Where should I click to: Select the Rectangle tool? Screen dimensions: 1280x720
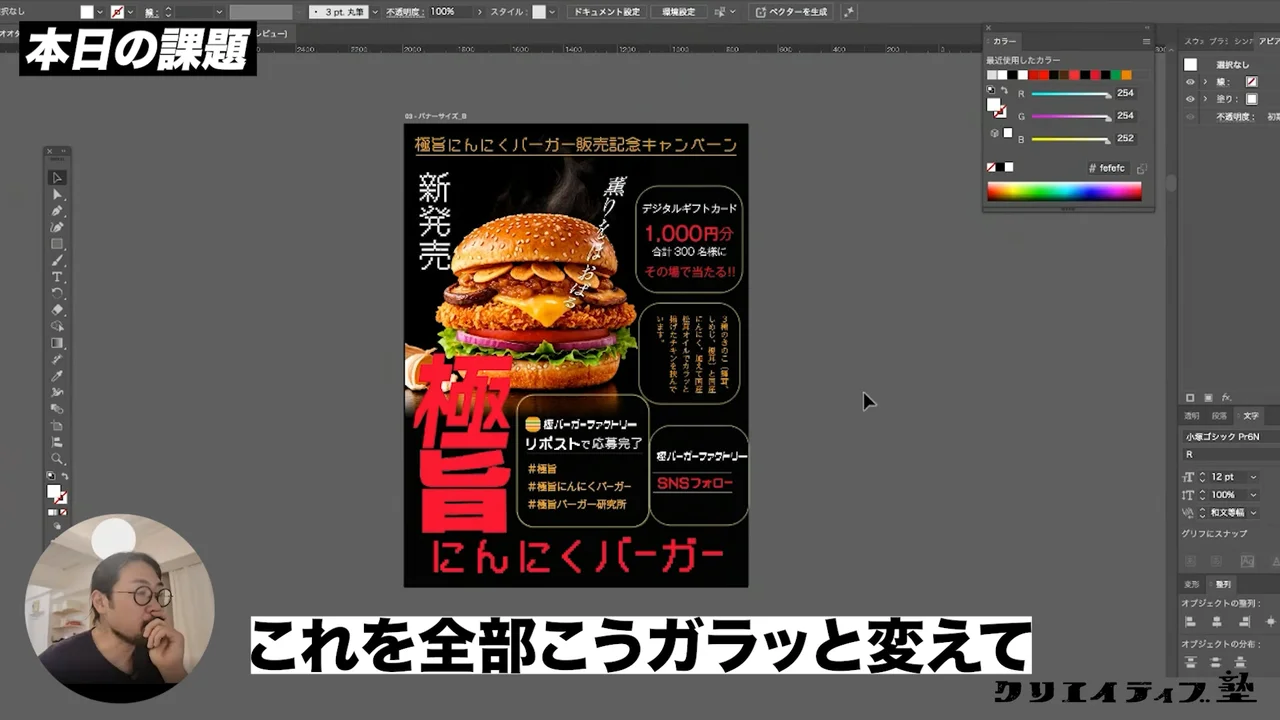click(57, 244)
